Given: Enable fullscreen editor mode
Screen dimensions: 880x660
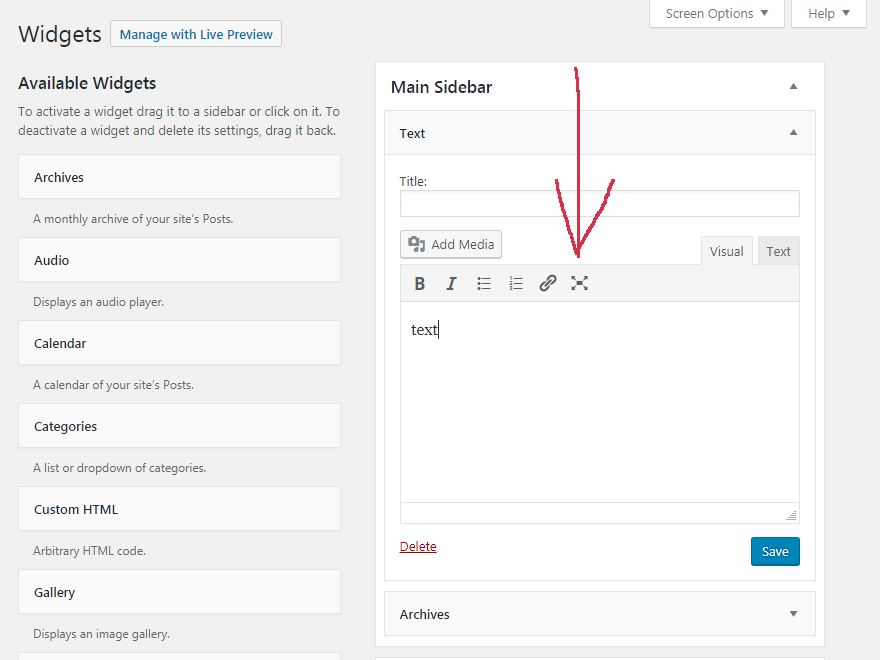Looking at the screenshot, I should click(x=579, y=284).
